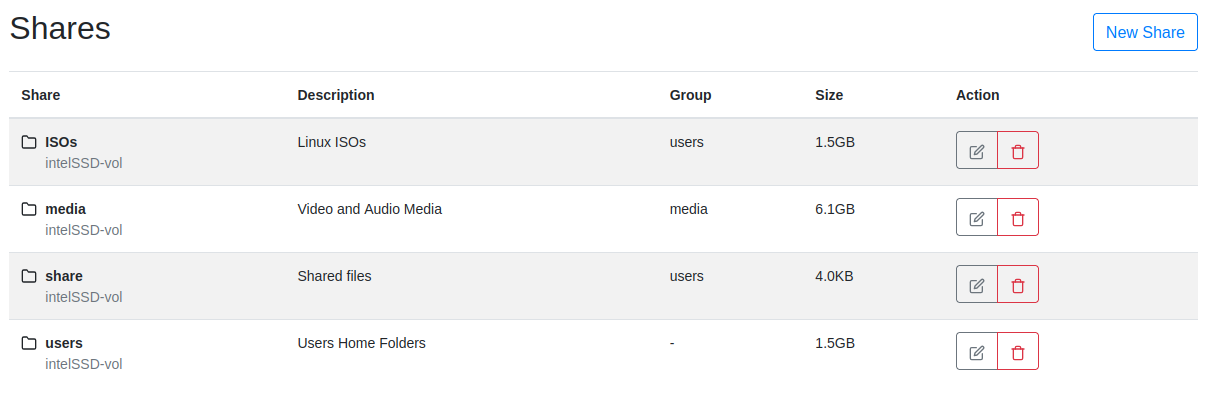Image resolution: width=1208 pixels, height=401 pixels.
Task: Click the folder icon next to users
Action: pyautogui.click(x=30, y=343)
